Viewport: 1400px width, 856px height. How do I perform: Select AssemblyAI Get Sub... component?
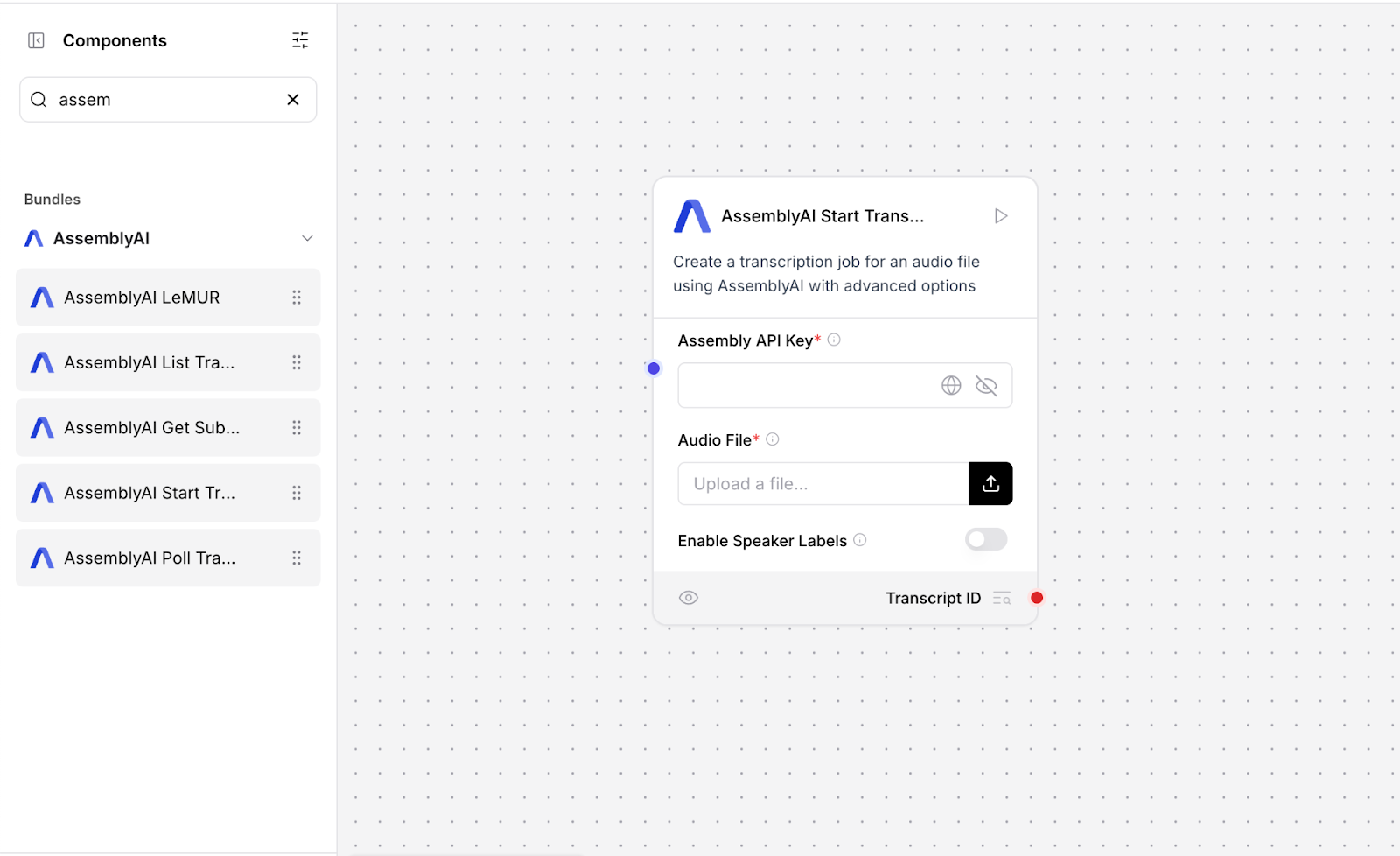pos(168,427)
